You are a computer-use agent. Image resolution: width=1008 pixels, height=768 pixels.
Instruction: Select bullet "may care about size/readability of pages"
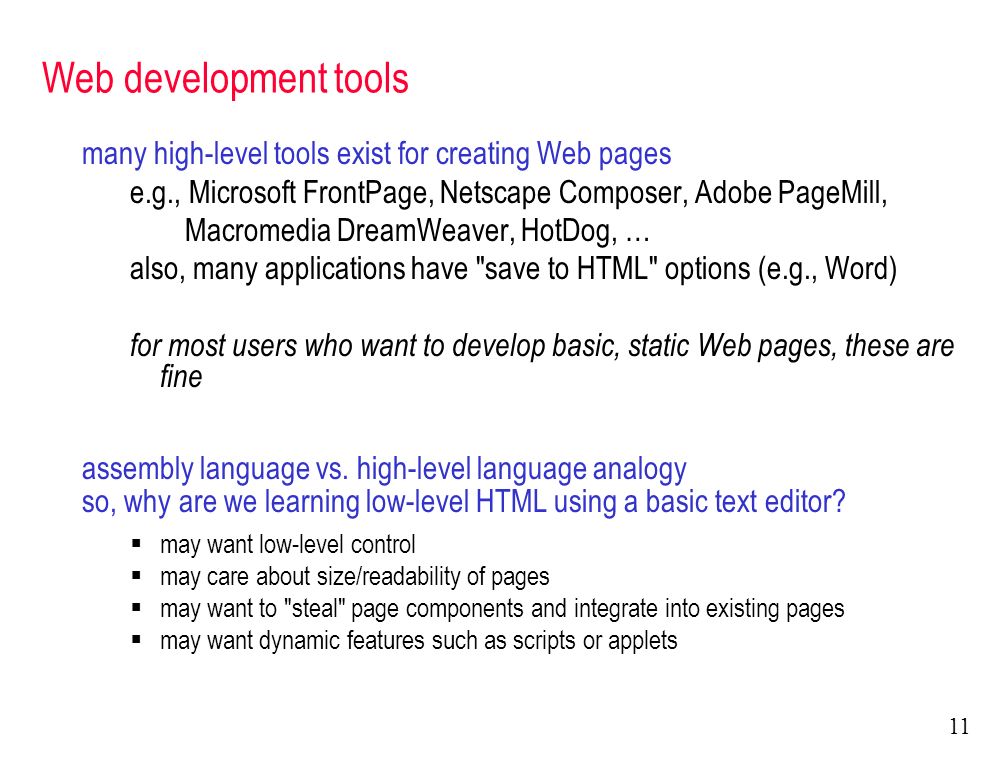(x=354, y=577)
